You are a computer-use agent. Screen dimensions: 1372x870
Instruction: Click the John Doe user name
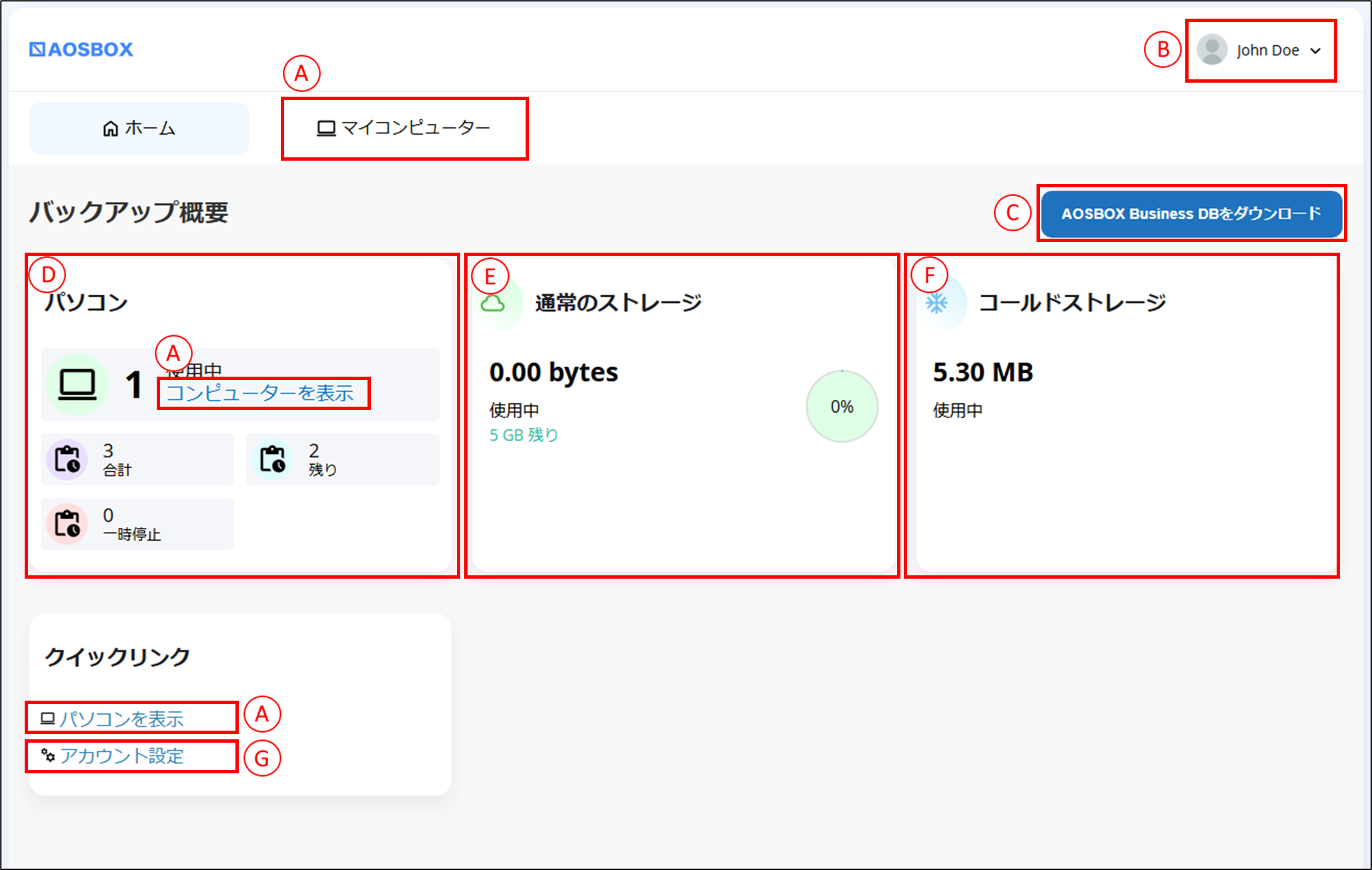(1267, 51)
